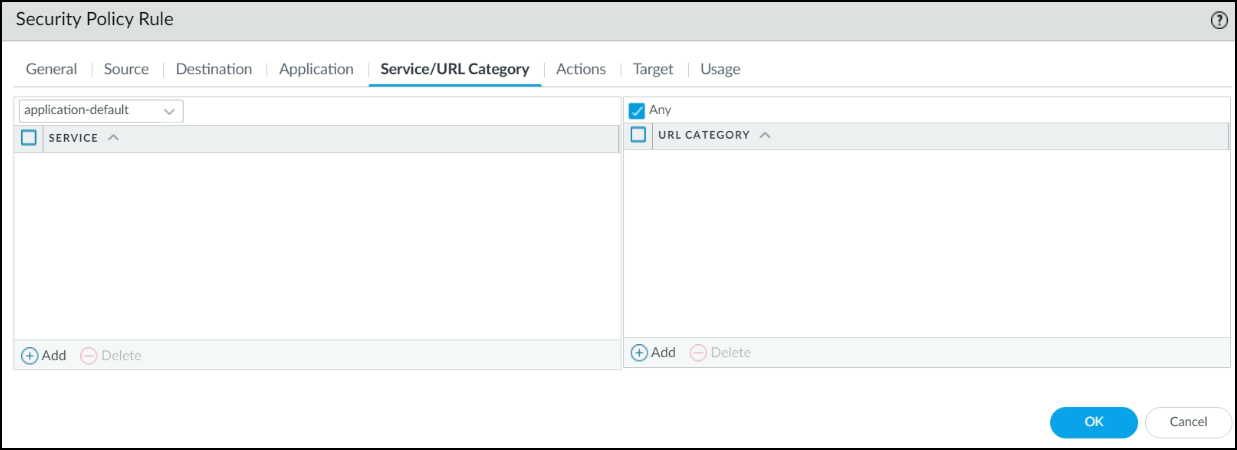Viewport: 1237px width, 450px height.
Task: Click the help question mark icon
Action: pos(1219,21)
